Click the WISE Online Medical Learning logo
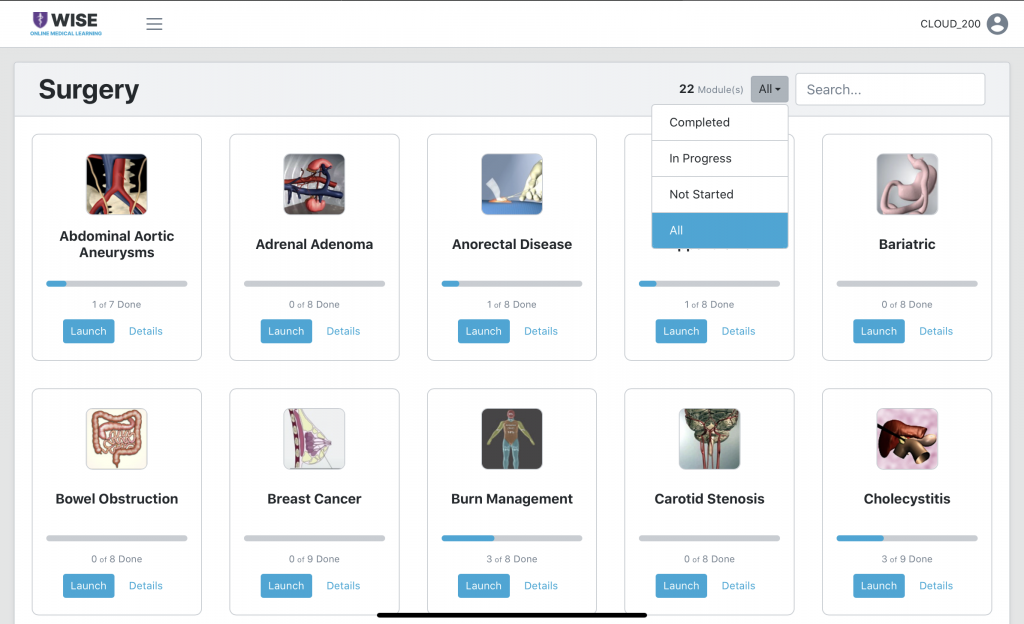Viewport: 1024px width, 624px height. point(66,24)
